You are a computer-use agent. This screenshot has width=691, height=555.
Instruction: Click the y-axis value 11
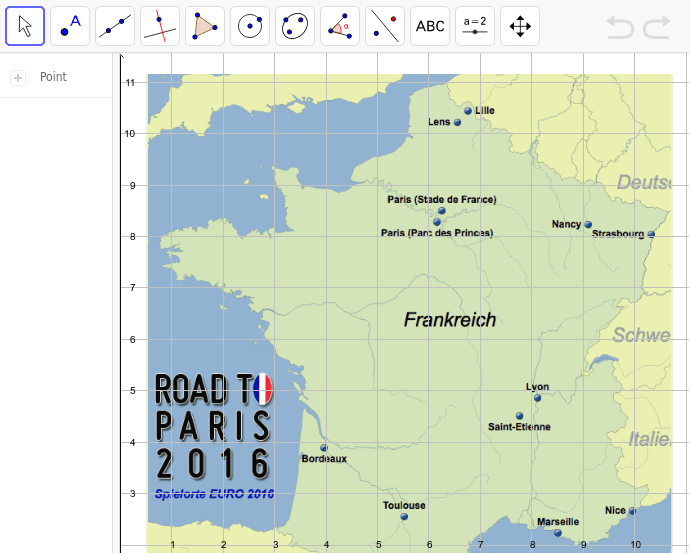click(130, 82)
